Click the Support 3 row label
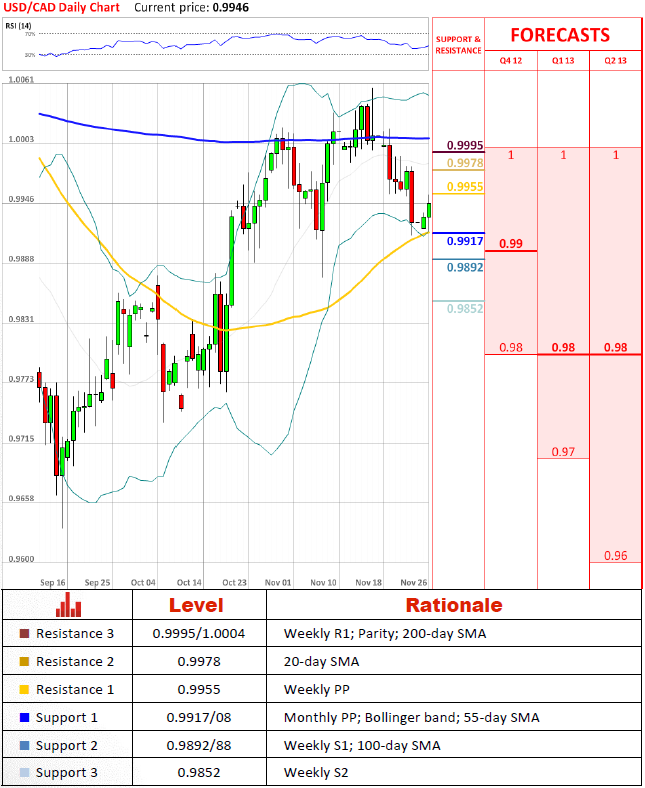The height and width of the screenshot is (788, 645). tap(66, 772)
